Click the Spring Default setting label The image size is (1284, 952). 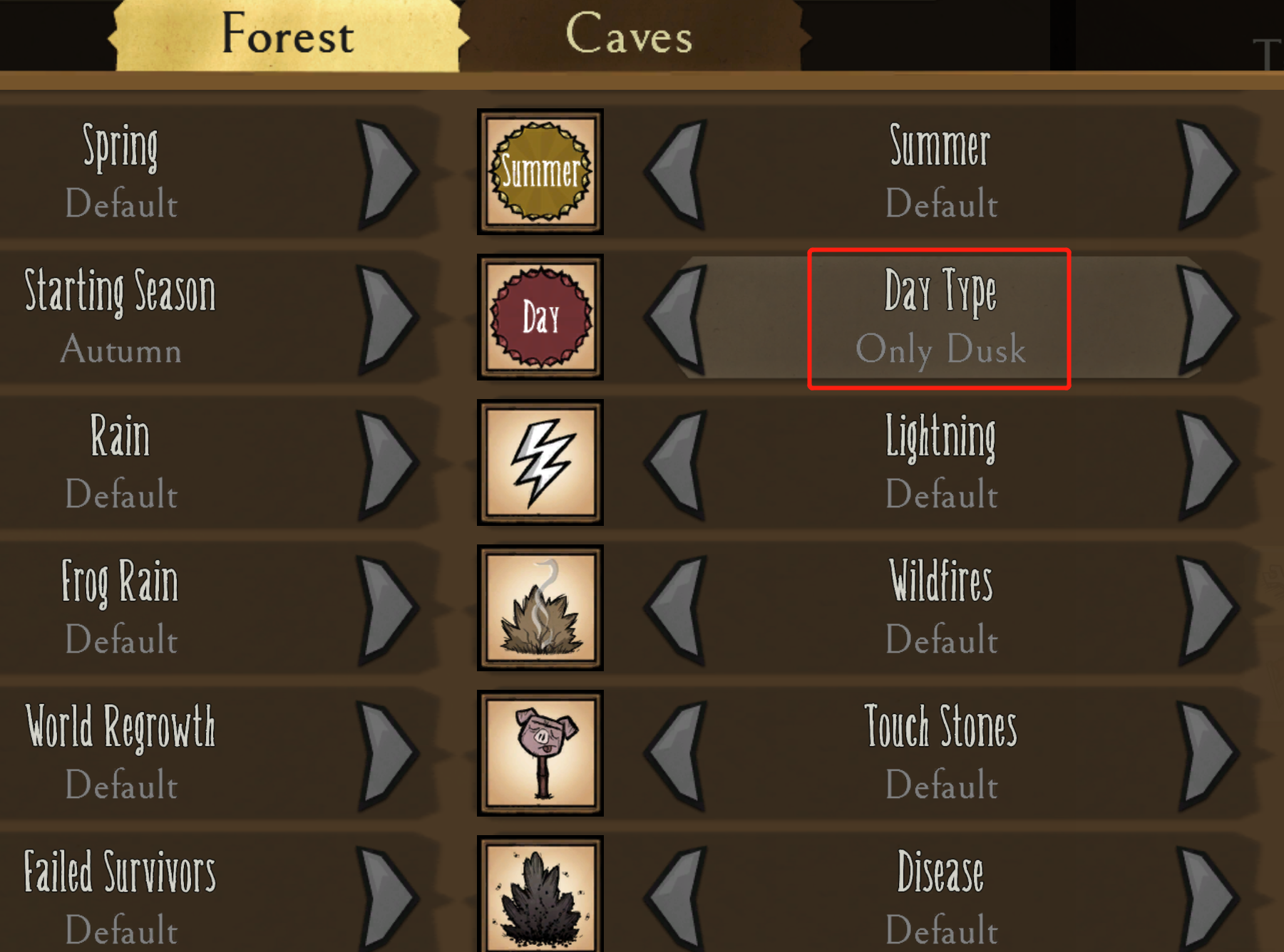pos(121,172)
